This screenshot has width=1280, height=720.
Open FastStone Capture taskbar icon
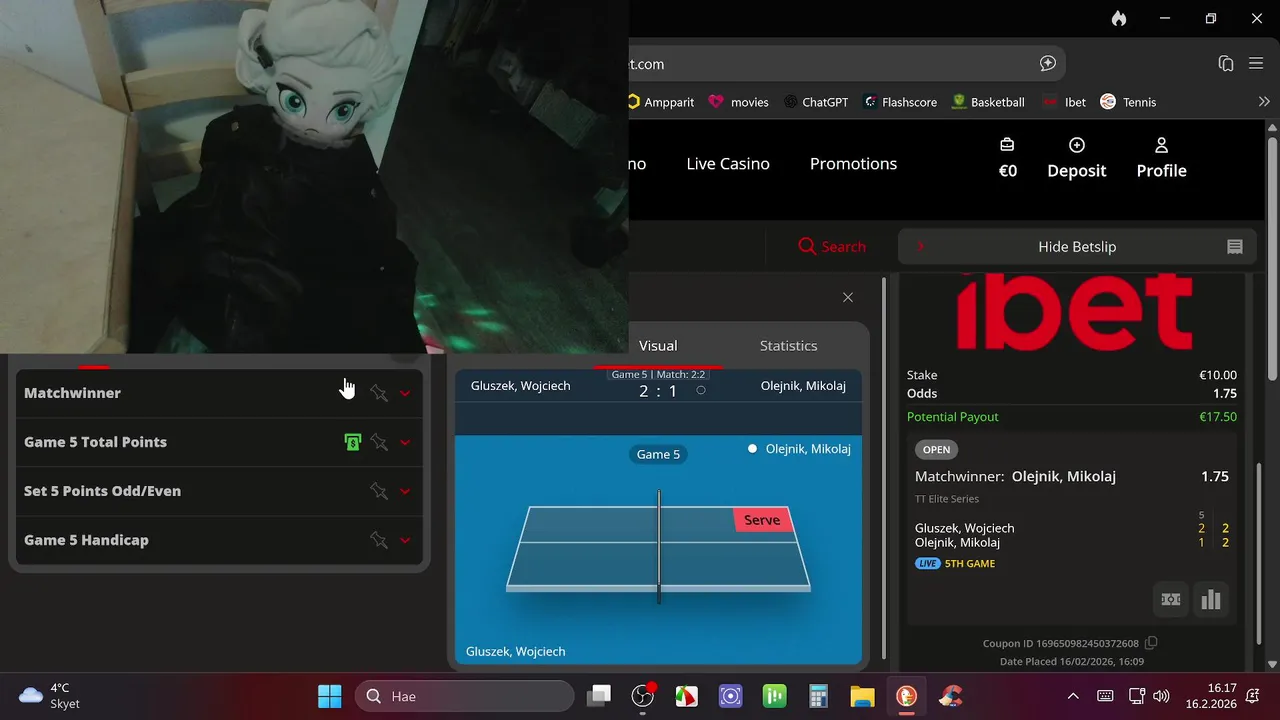point(687,696)
